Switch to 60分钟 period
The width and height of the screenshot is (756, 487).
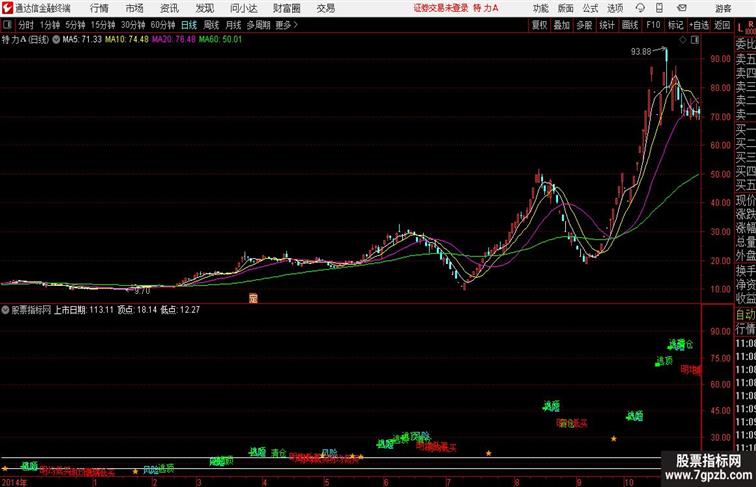coord(163,25)
